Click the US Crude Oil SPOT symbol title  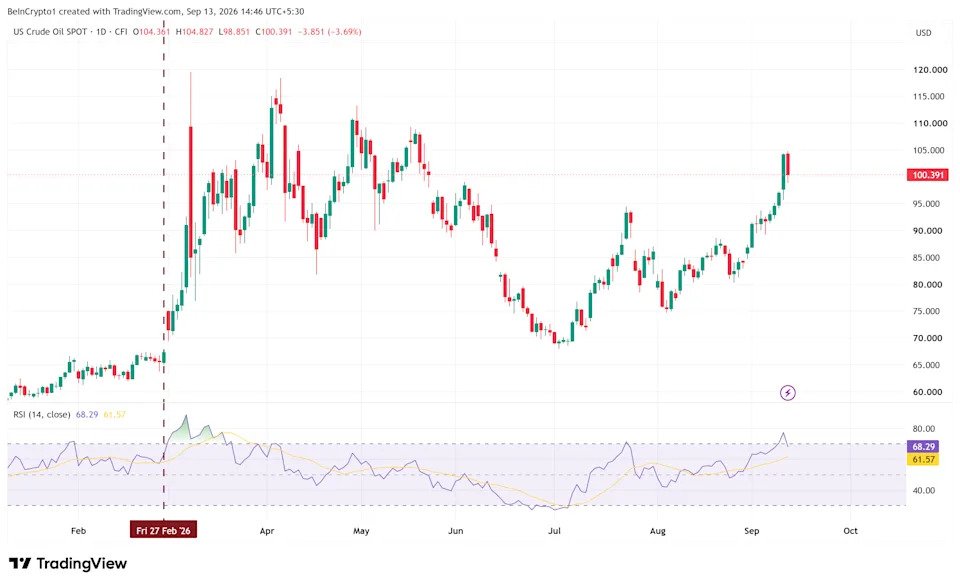coord(50,31)
